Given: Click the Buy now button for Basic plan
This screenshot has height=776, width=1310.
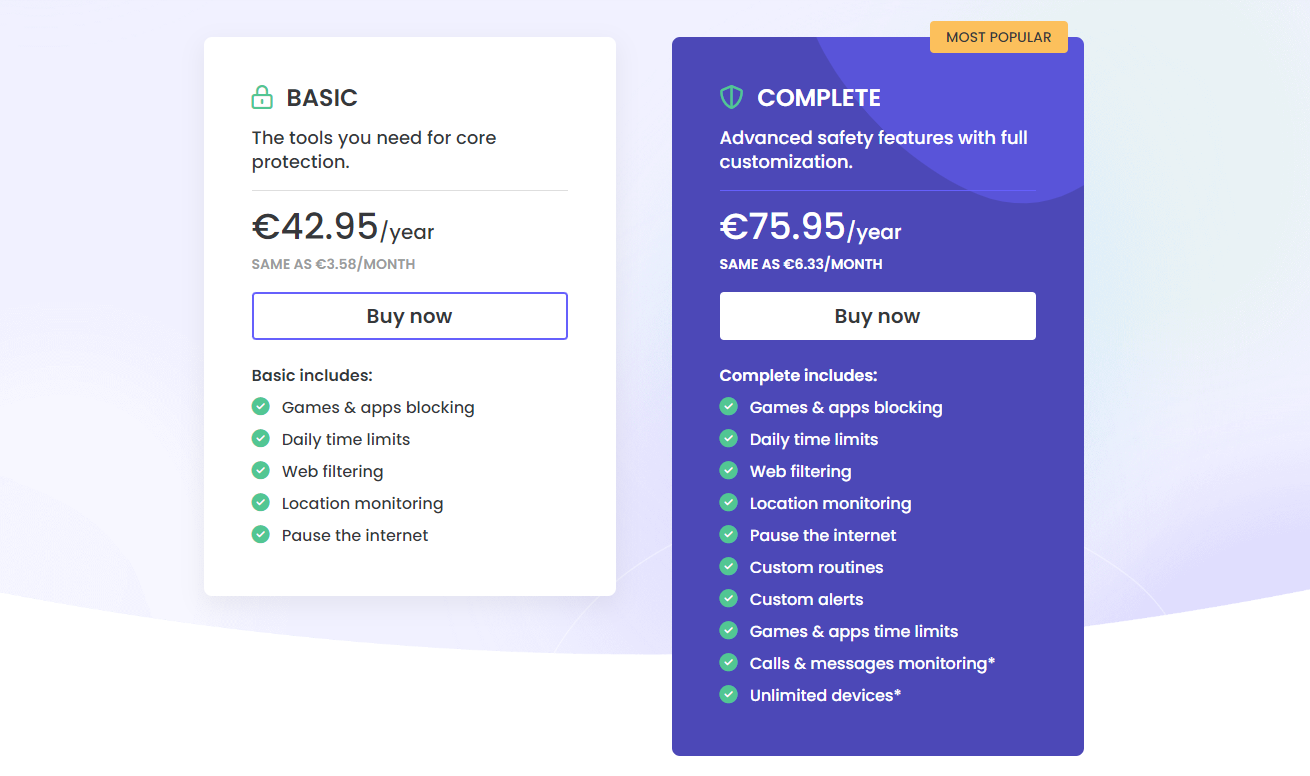Looking at the screenshot, I should 409,316.
